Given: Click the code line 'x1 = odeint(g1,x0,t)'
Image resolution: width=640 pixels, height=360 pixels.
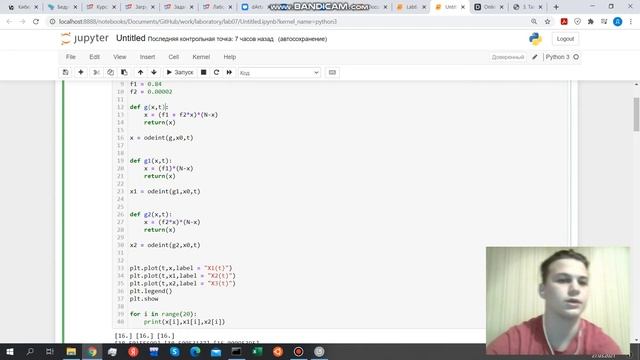Looking at the screenshot, I should 165,191.
